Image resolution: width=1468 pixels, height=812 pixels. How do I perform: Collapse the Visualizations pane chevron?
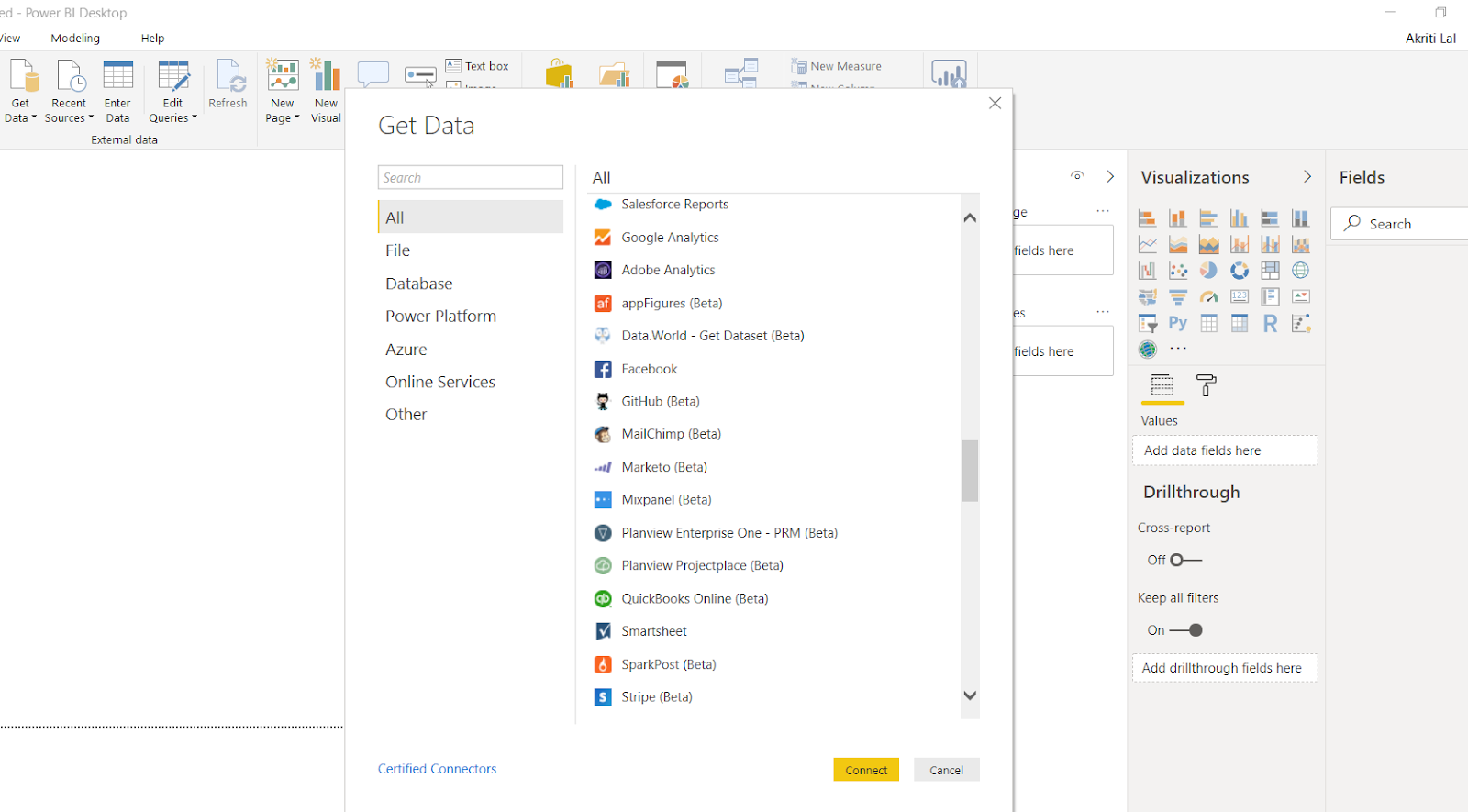click(1307, 177)
